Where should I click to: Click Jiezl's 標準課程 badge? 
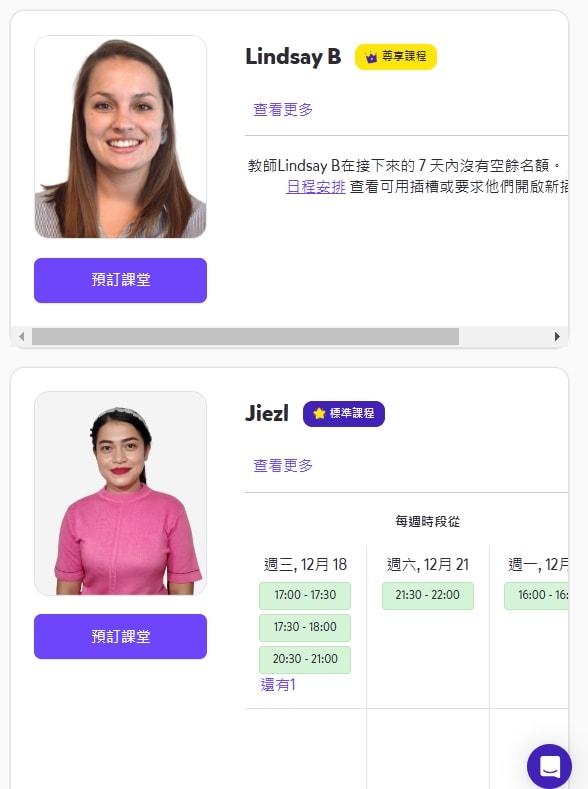pyautogui.click(x=344, y=414)
